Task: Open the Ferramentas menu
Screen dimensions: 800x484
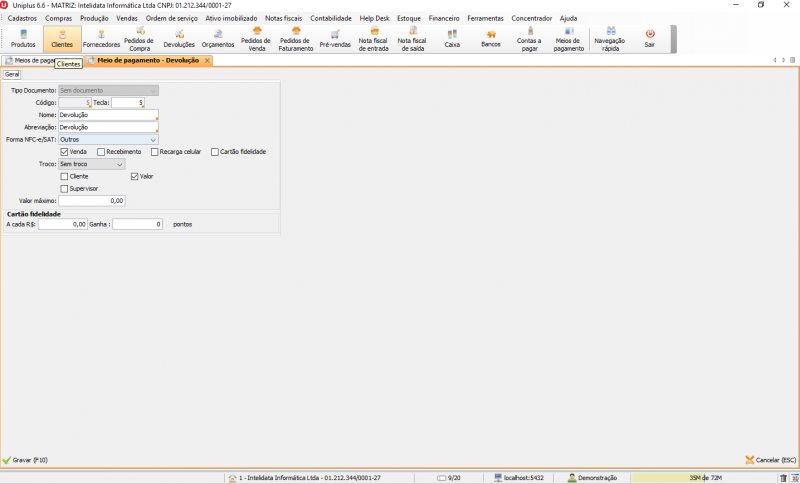Action: point(485,18)
